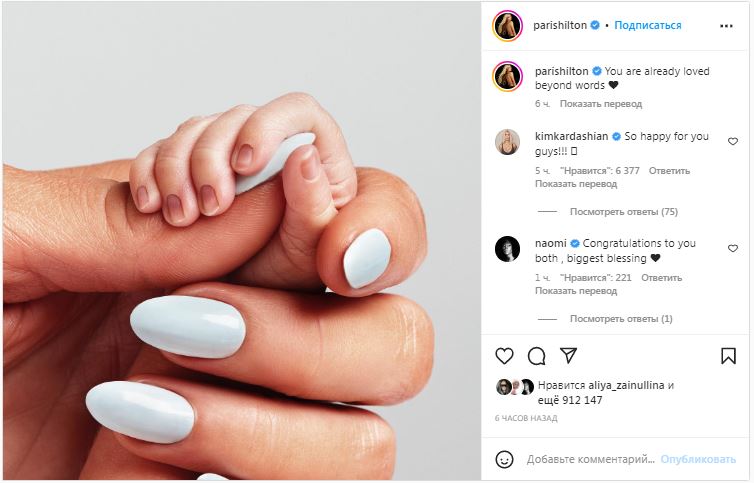Open the emoji picker smiley icon
The height and width of the screenshot is (483, 754).
tap(504, 459)
